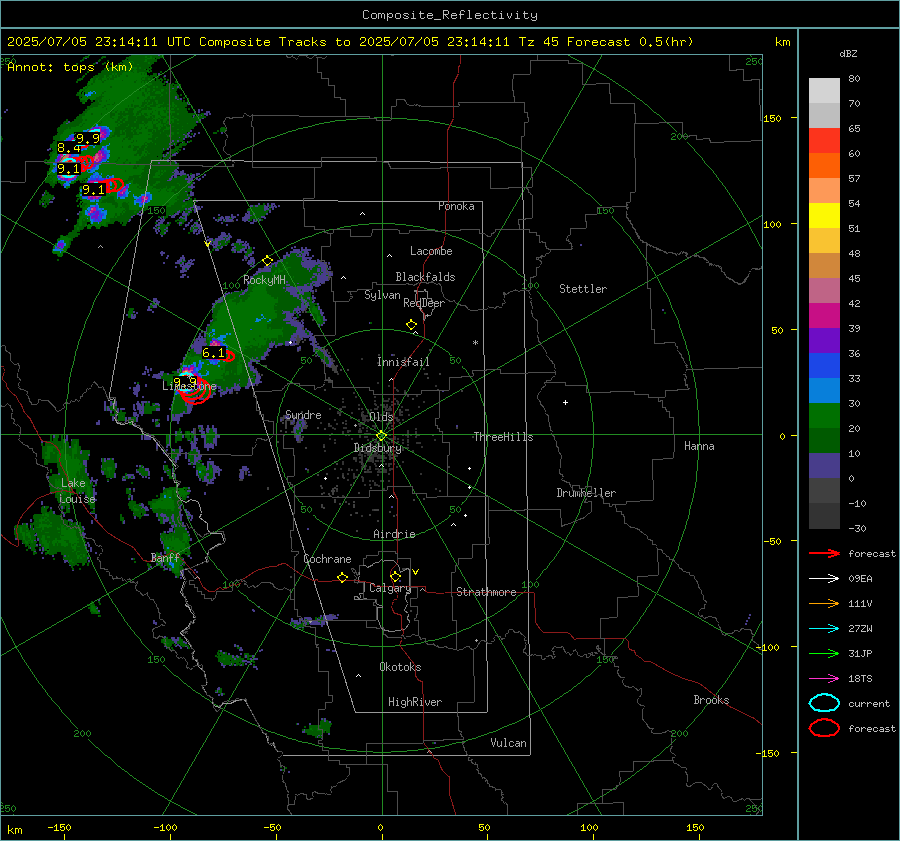Click the Stettler town label

(583, 289)
